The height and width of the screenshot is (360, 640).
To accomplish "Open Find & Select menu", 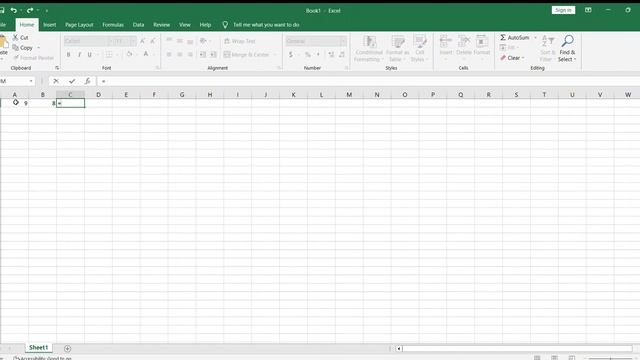I will point(567,49).
